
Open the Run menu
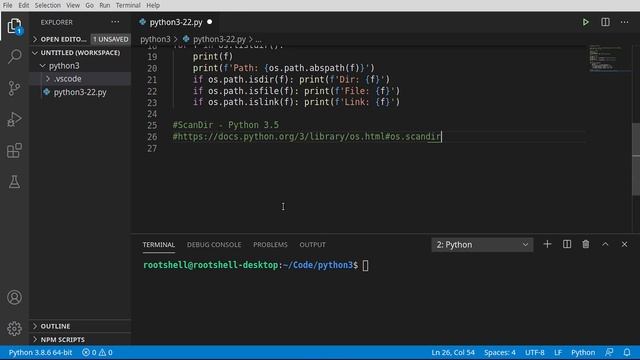tap(105, 5)
